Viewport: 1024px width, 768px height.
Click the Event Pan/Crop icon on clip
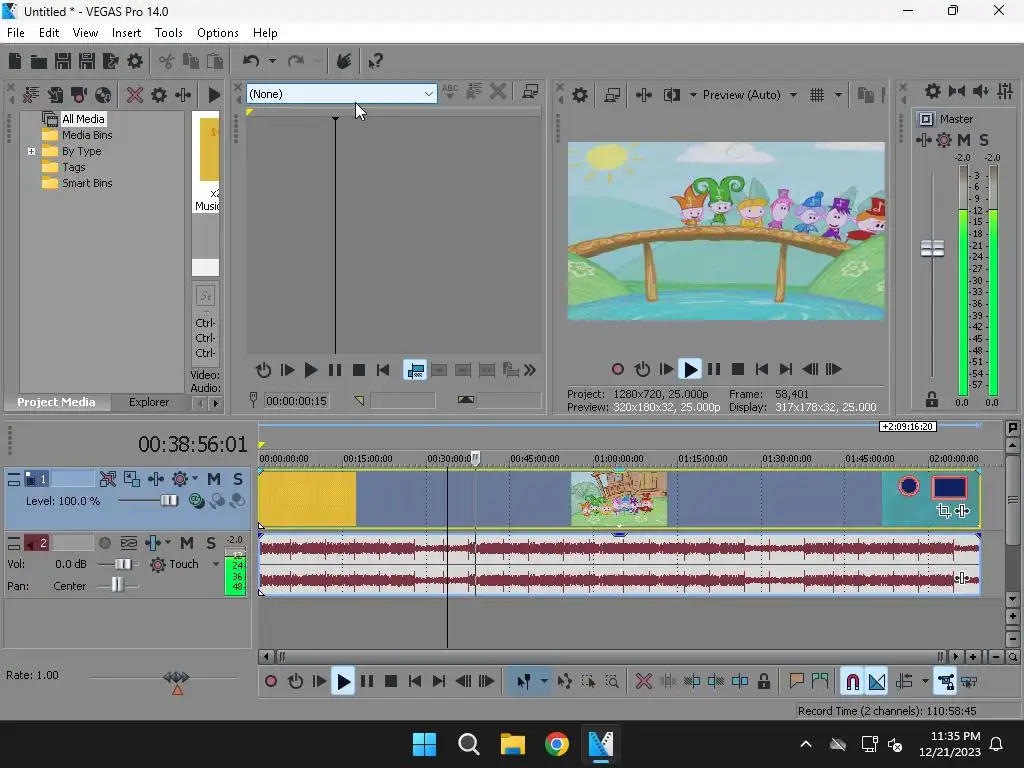[943, 511]
